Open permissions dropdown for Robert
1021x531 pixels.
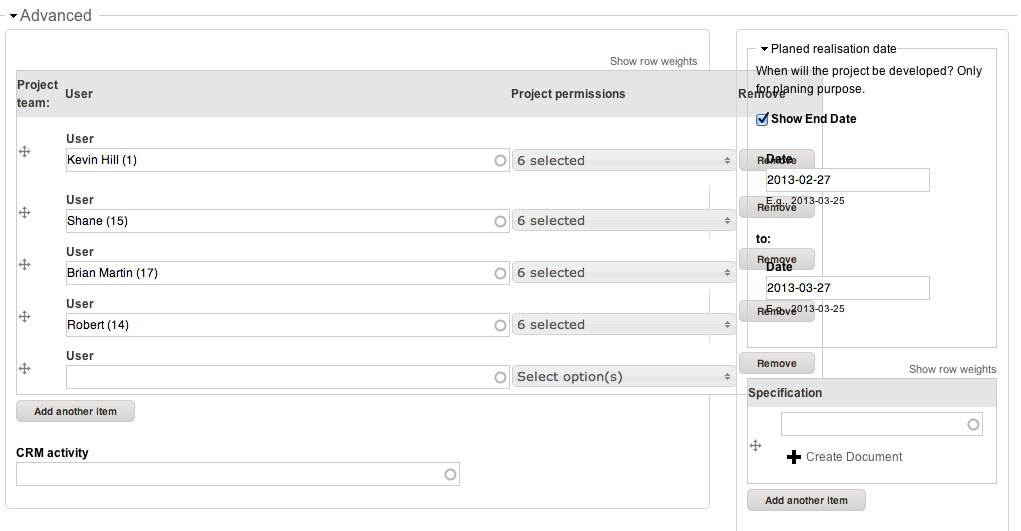[624, 325]
